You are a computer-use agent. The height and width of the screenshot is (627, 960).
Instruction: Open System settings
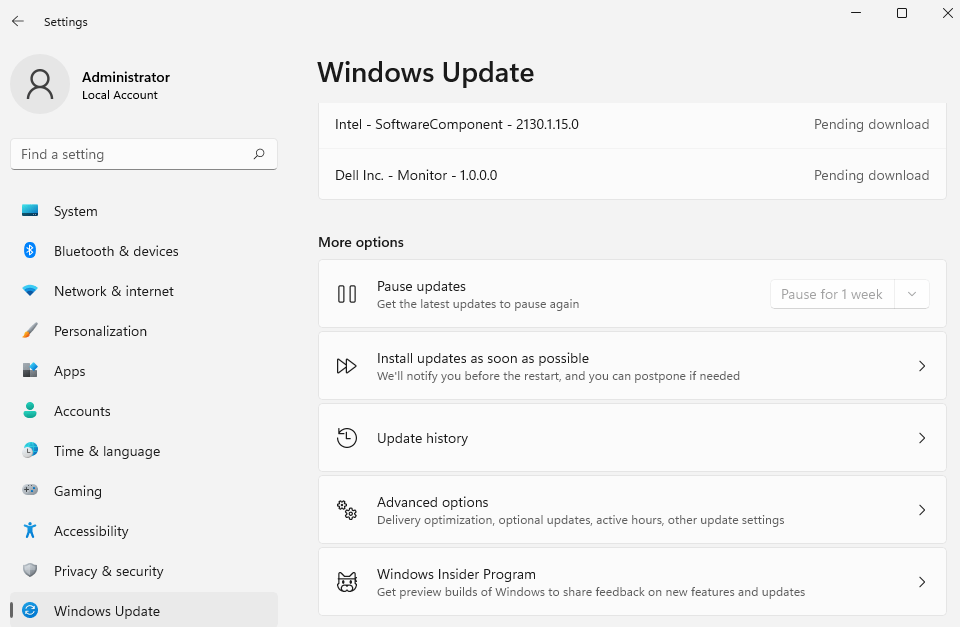coord(144,211)
